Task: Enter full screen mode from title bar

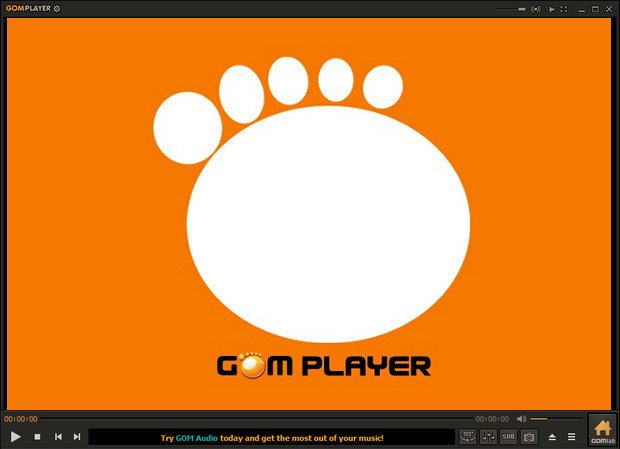Action: pyautogui.click(x=564, y=9)
